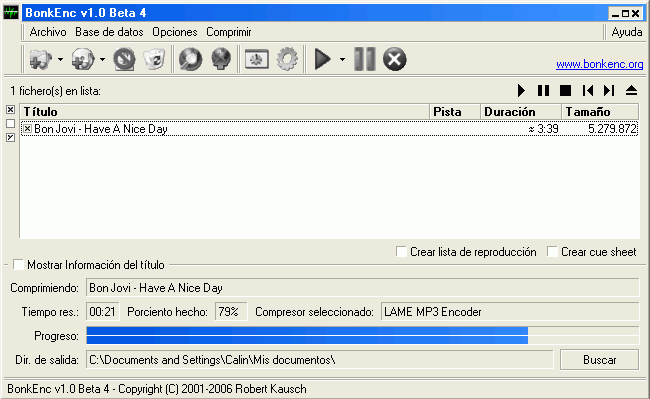The width and height of the screenshot is (650, 399).
Task: Click the add audio CD contents icon
Action: 82,59
